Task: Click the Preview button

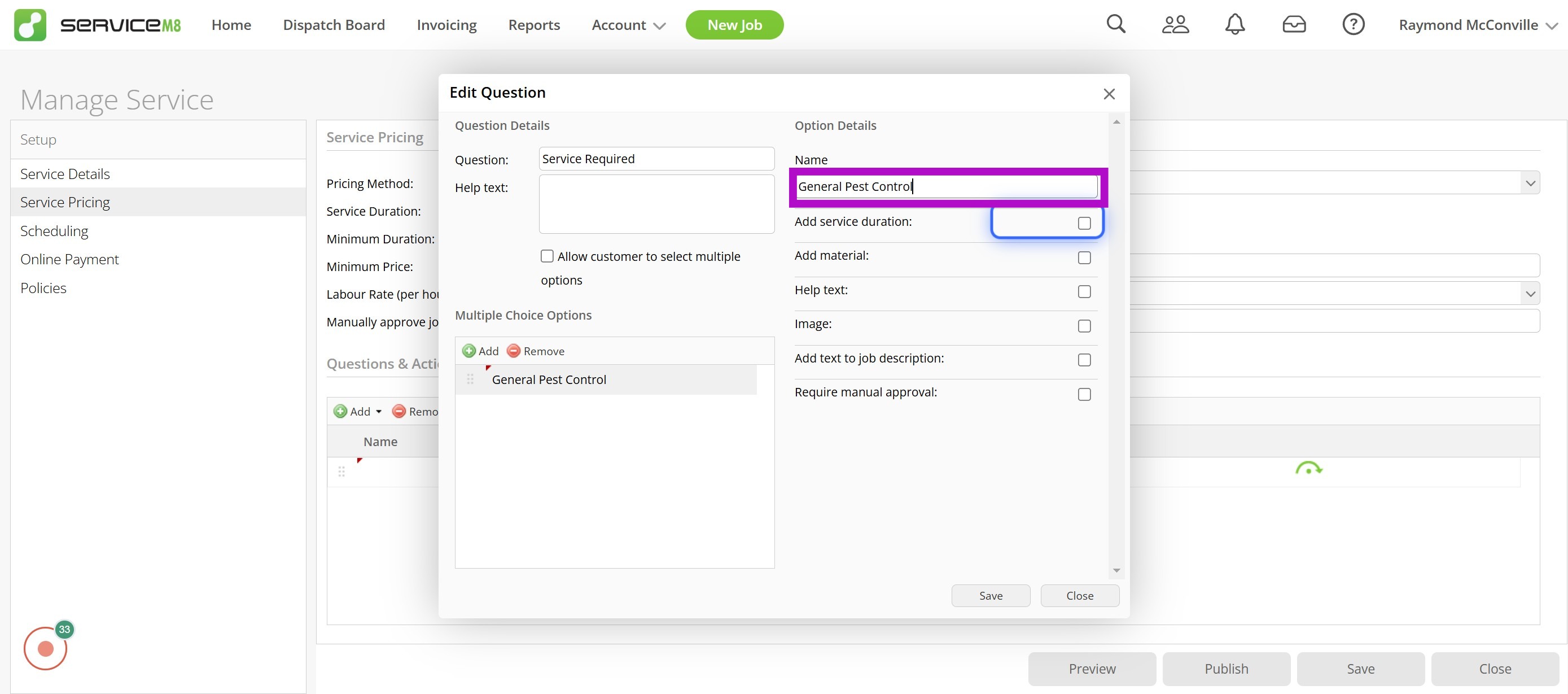Action: (x=1092, y=669)
